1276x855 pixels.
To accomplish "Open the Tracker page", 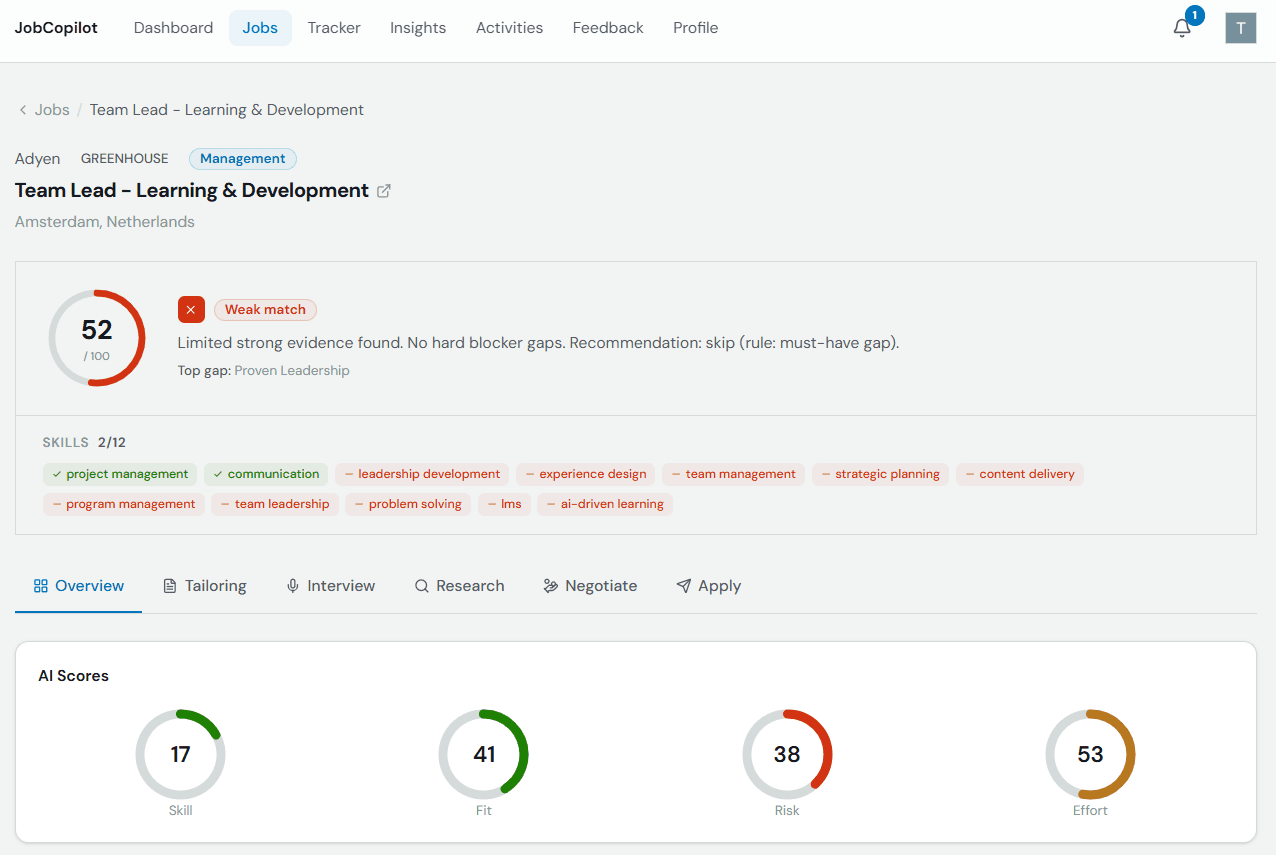I will (x=334, y=28).
